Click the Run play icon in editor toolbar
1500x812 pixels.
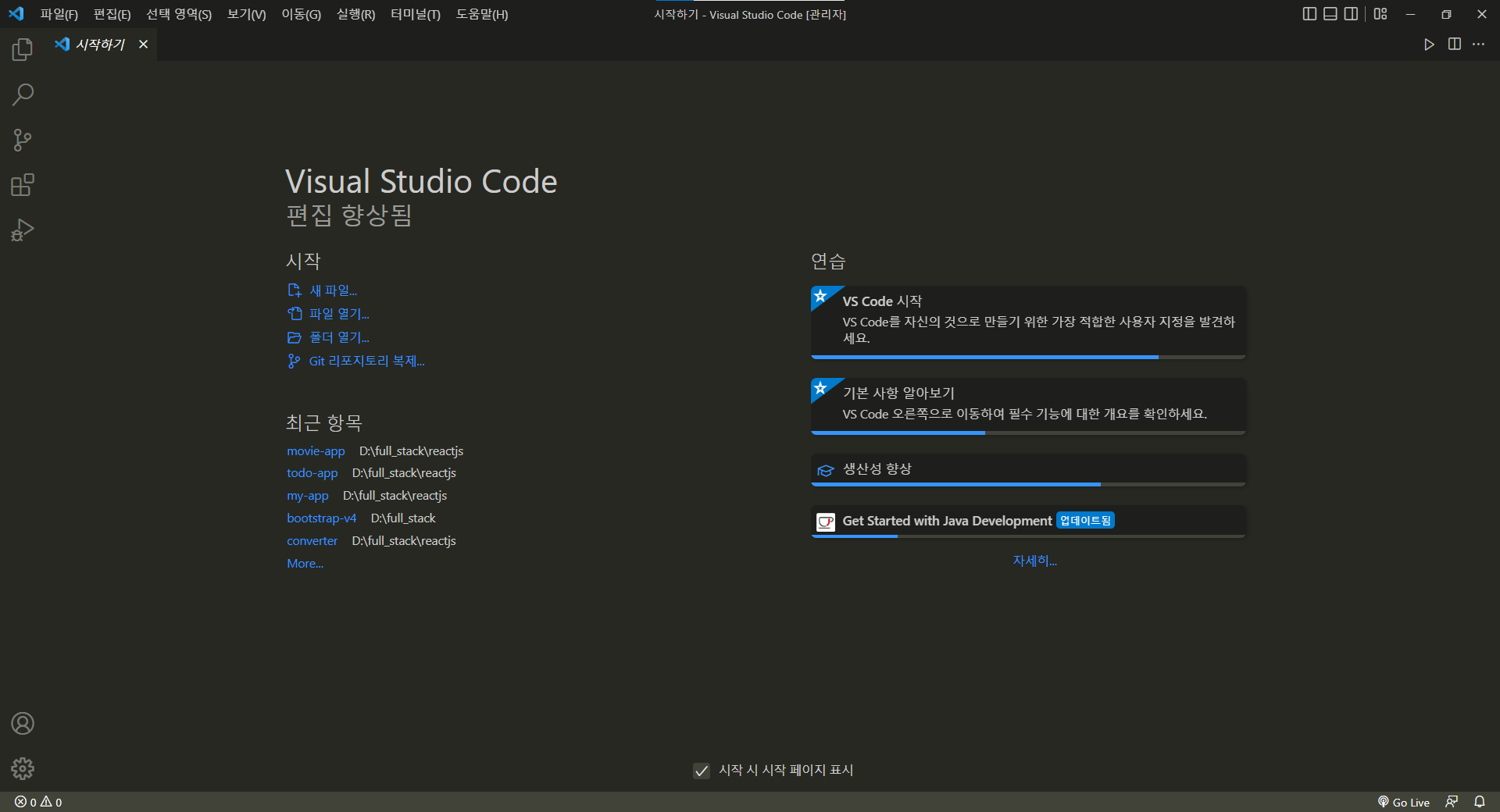point(1429,45)
